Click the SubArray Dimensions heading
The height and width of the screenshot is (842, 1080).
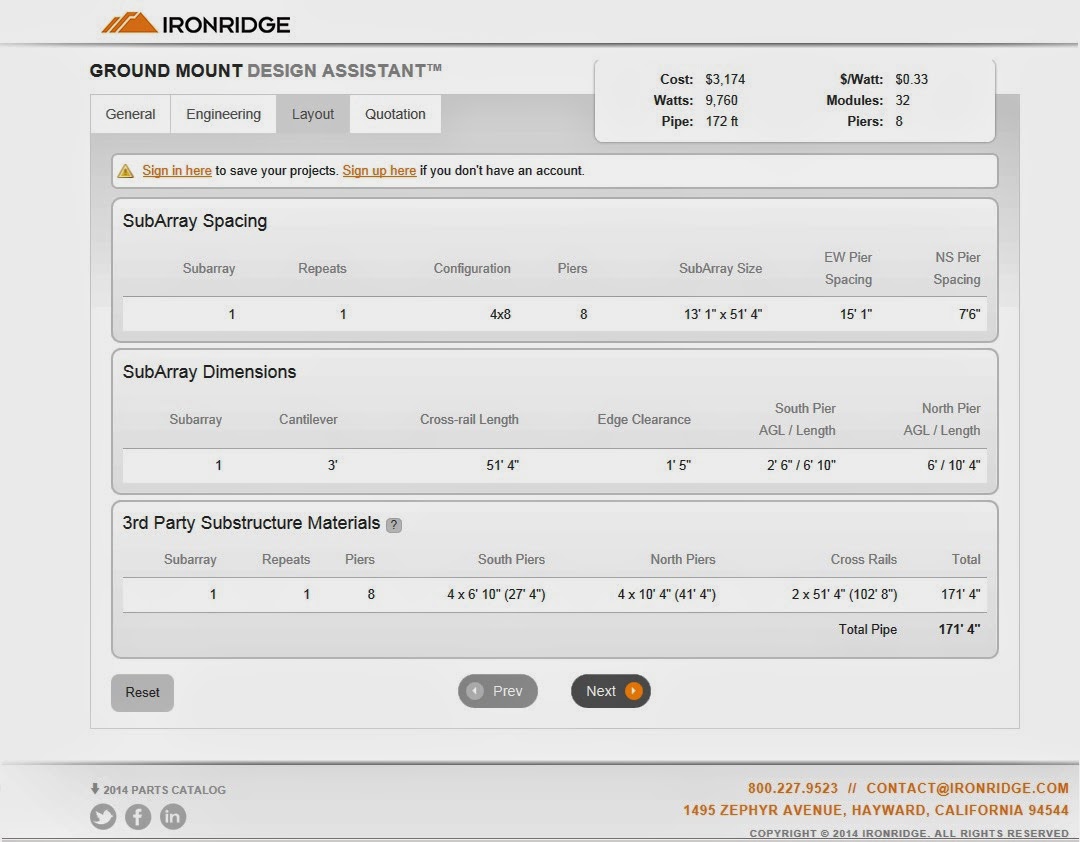click(x=209, y=372)
